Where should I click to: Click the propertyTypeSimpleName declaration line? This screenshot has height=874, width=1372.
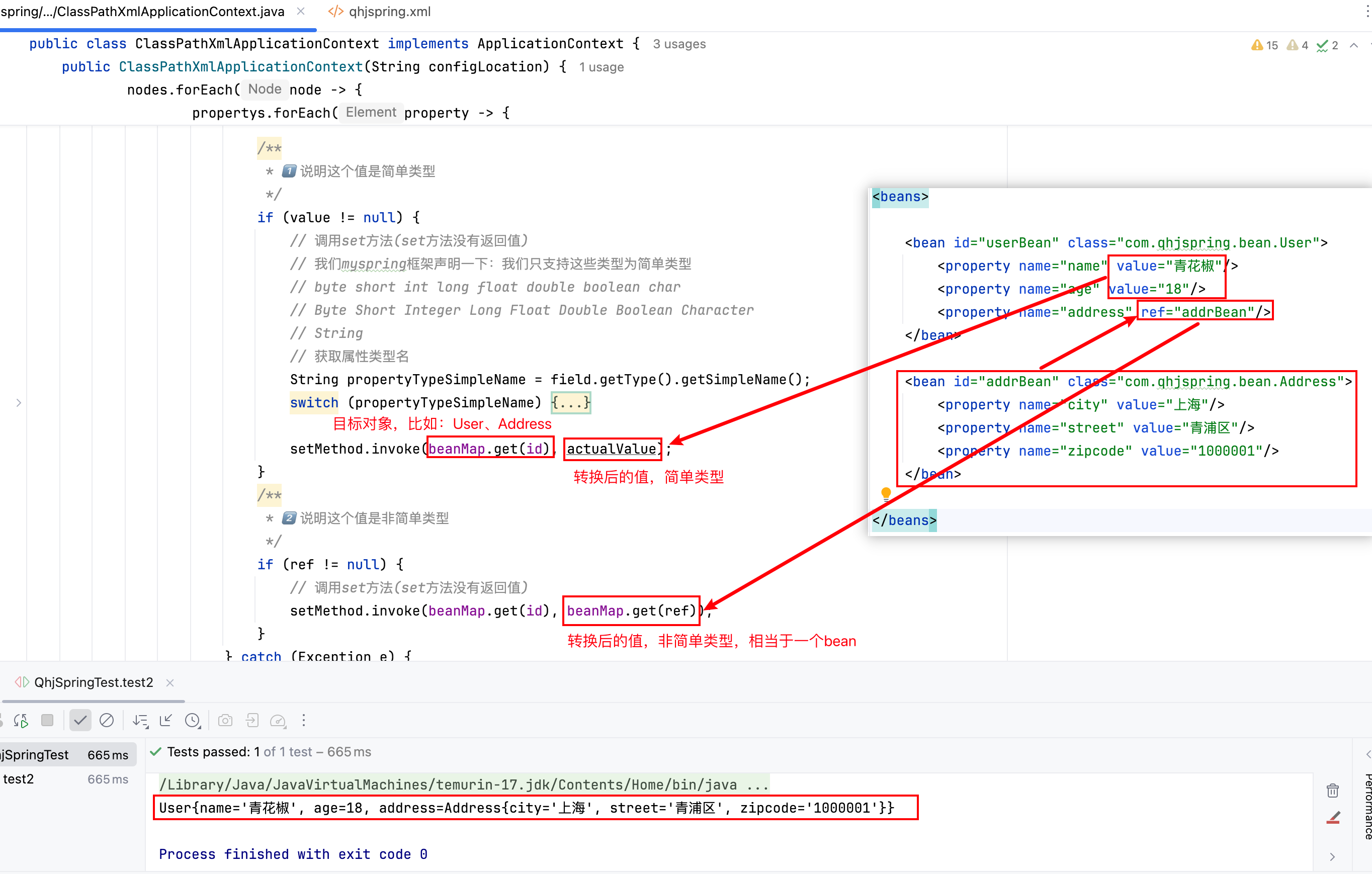click(x=550, y=380)
